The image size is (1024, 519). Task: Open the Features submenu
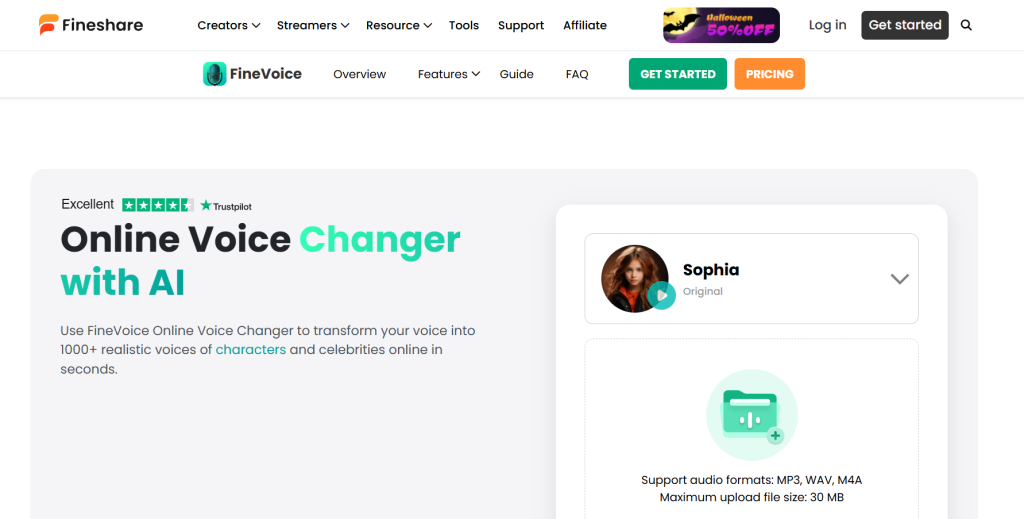click(x=449, y=74)
